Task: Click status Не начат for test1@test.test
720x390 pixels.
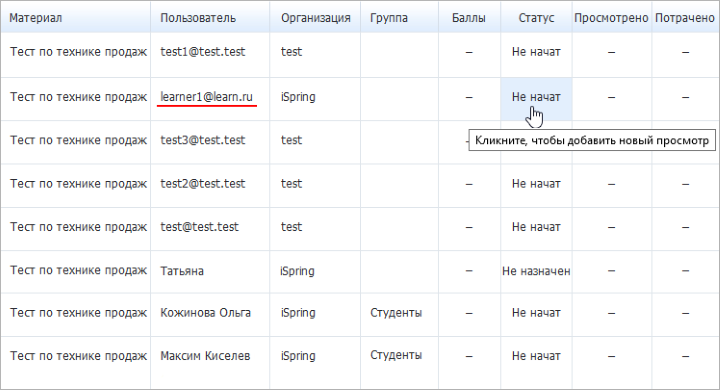Action: click(x=536, y=52)
